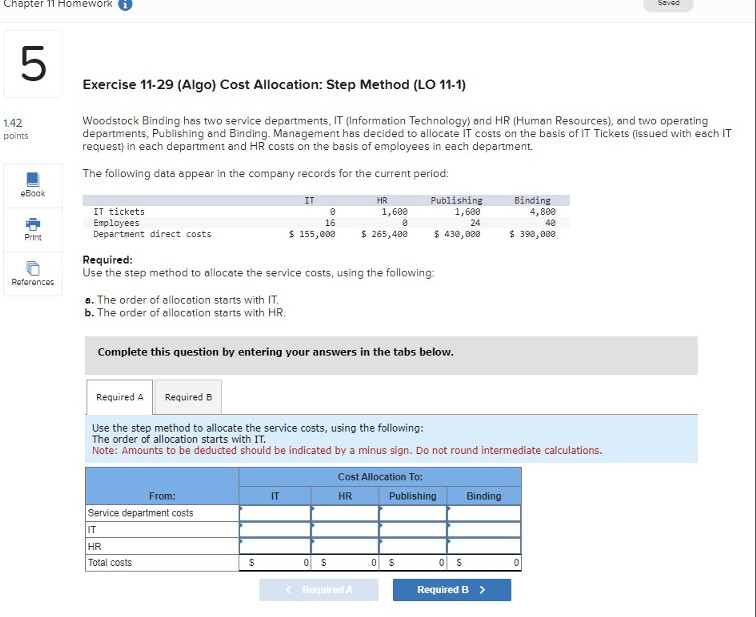The image size is (756, 617).
Task: Select HR row allocation to Publishing cell
Action: pos(413,546)
